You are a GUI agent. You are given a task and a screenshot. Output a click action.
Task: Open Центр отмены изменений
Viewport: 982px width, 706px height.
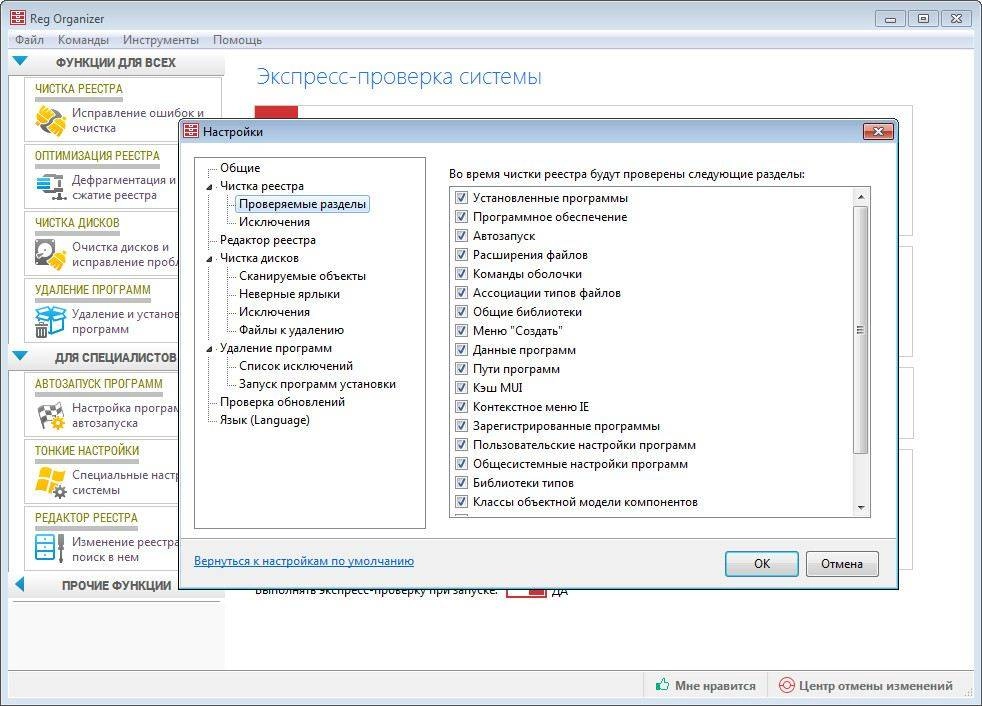coord(866,685)
